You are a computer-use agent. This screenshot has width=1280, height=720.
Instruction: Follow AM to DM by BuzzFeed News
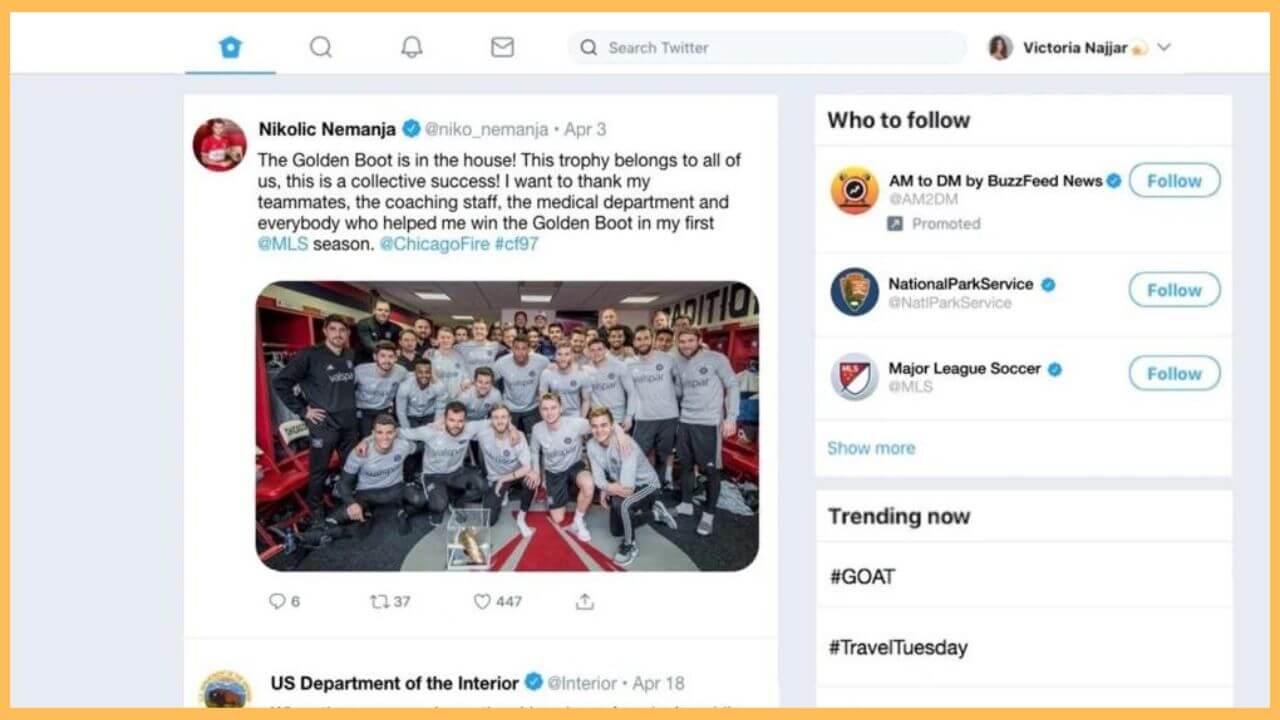[x=1174, y=181]
